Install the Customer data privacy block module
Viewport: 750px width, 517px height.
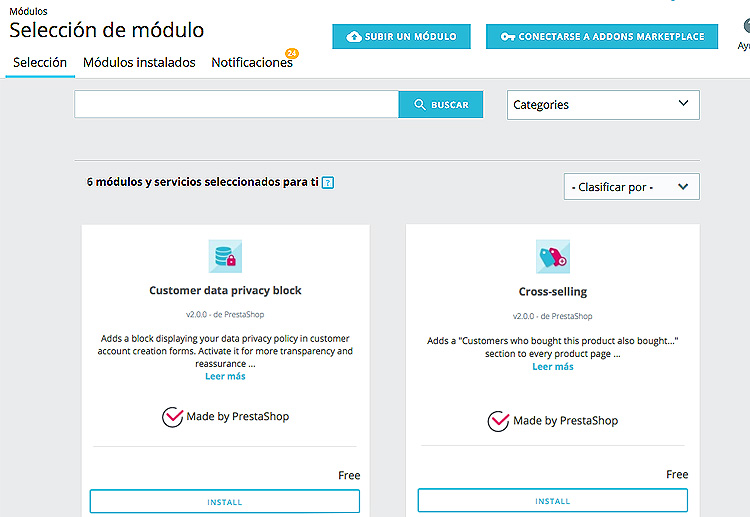coord(225,502)
